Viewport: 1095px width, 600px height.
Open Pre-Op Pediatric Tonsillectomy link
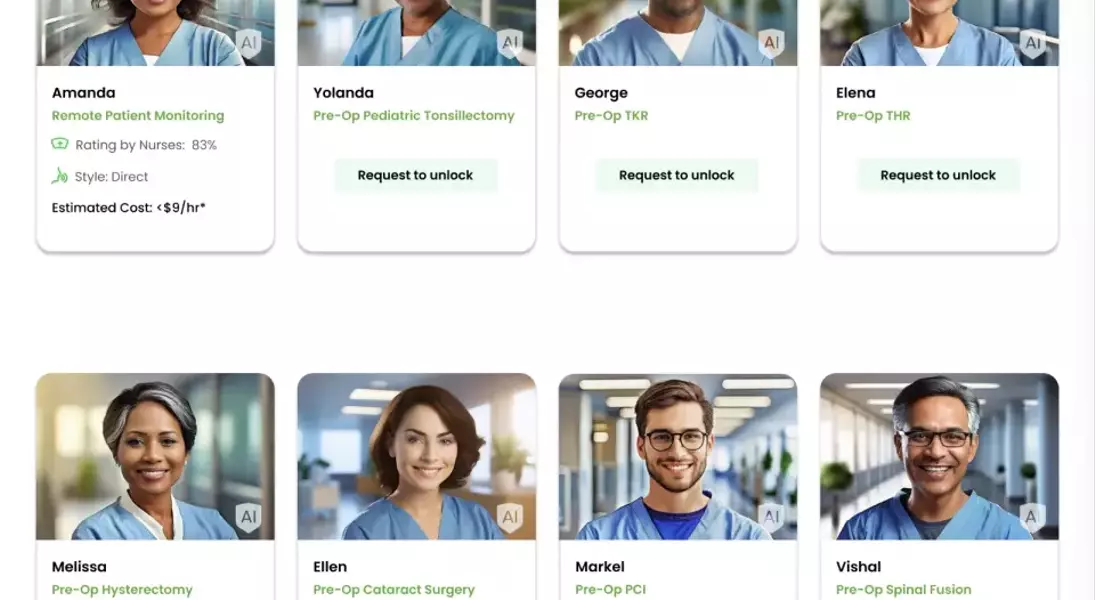coord(413,115)
